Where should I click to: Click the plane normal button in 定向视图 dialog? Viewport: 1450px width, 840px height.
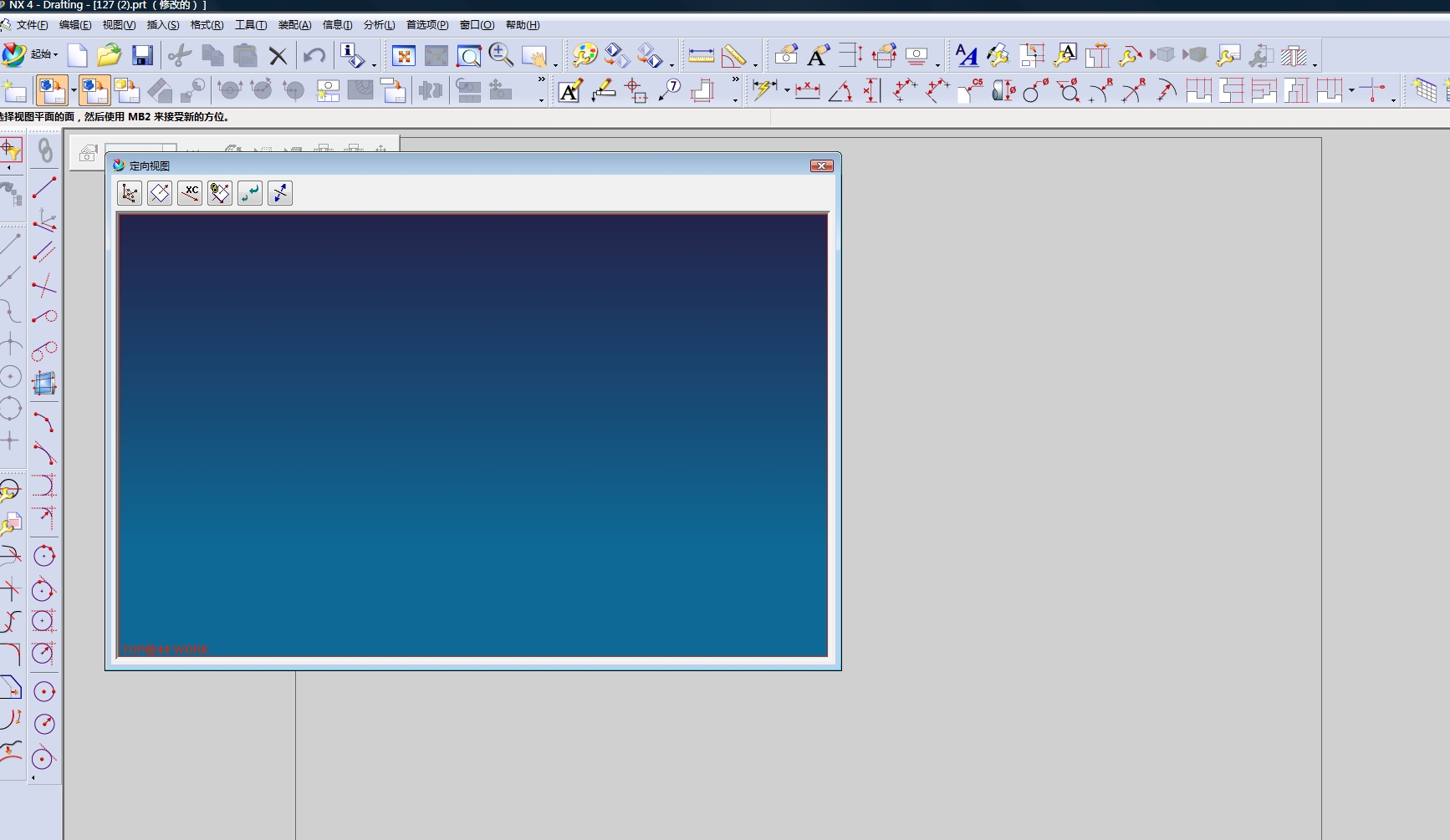coord(160,193)
